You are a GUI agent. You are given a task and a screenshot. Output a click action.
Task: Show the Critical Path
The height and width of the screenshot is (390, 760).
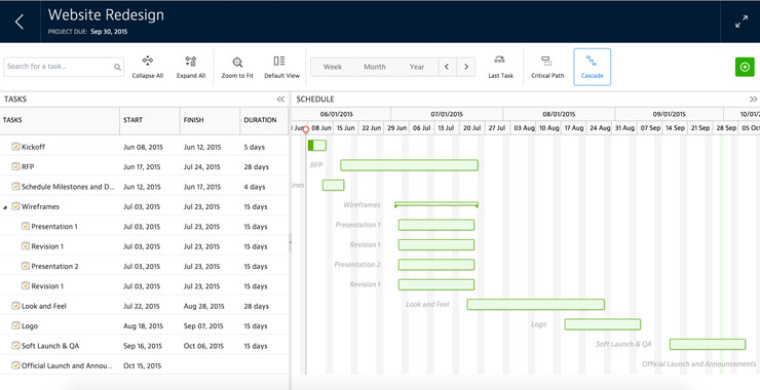pyautogui.click(x=547, y=67)
